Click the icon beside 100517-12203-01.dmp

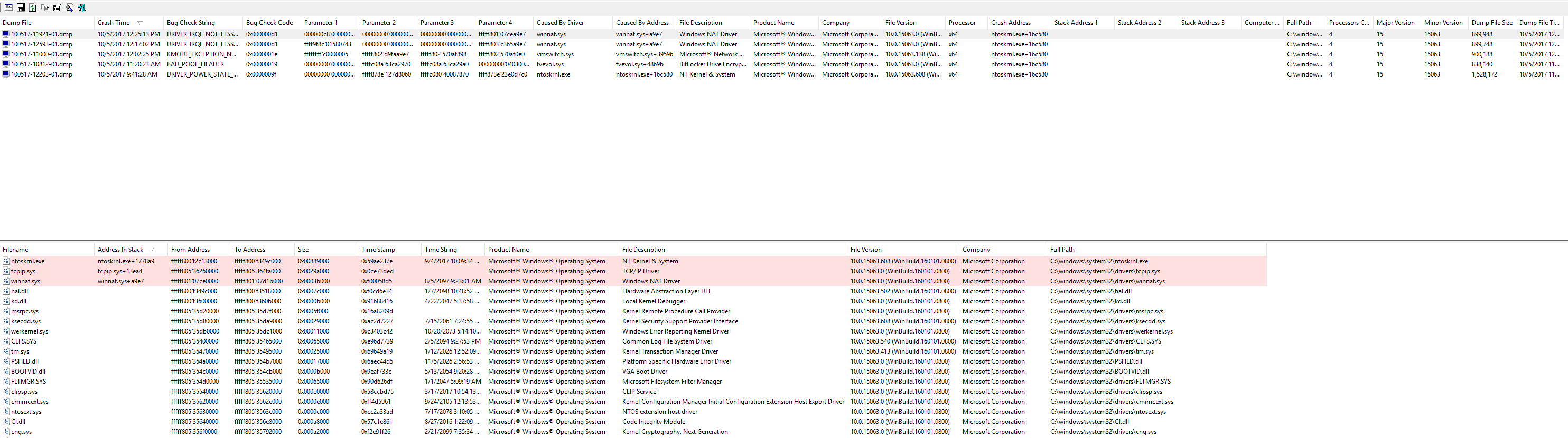(6, 75)
